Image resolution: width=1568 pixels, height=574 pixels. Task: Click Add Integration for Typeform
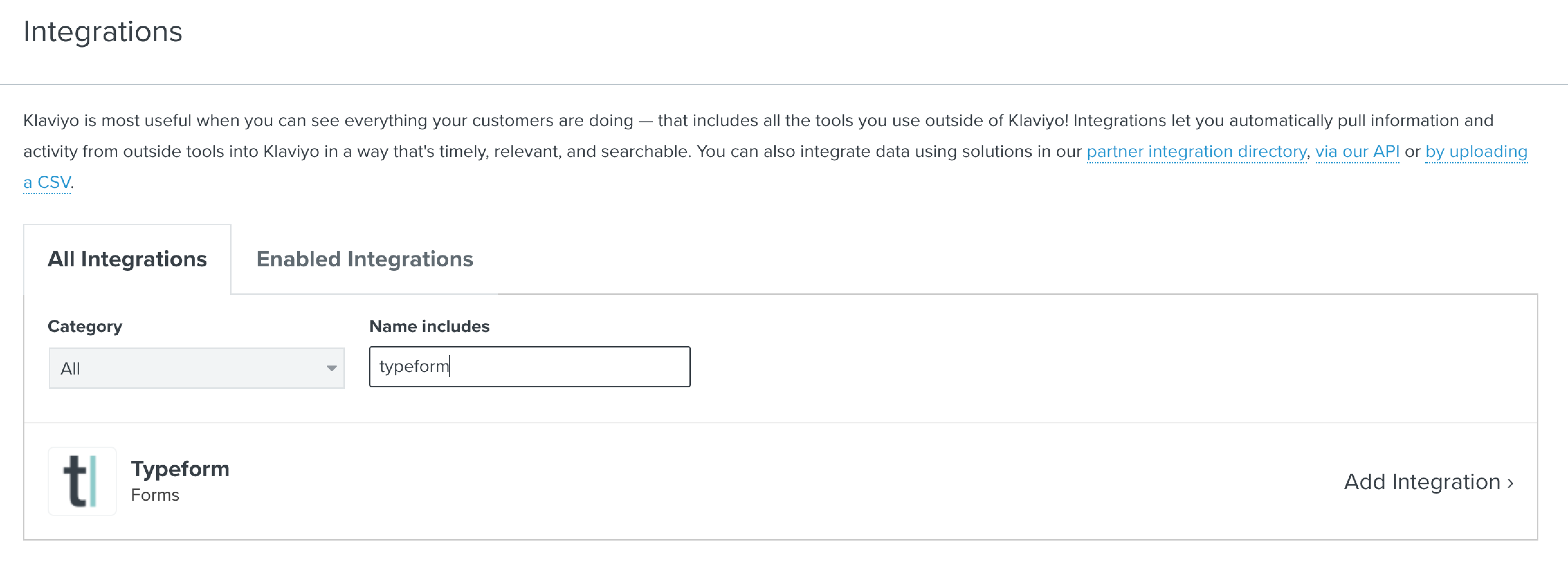1428,482
